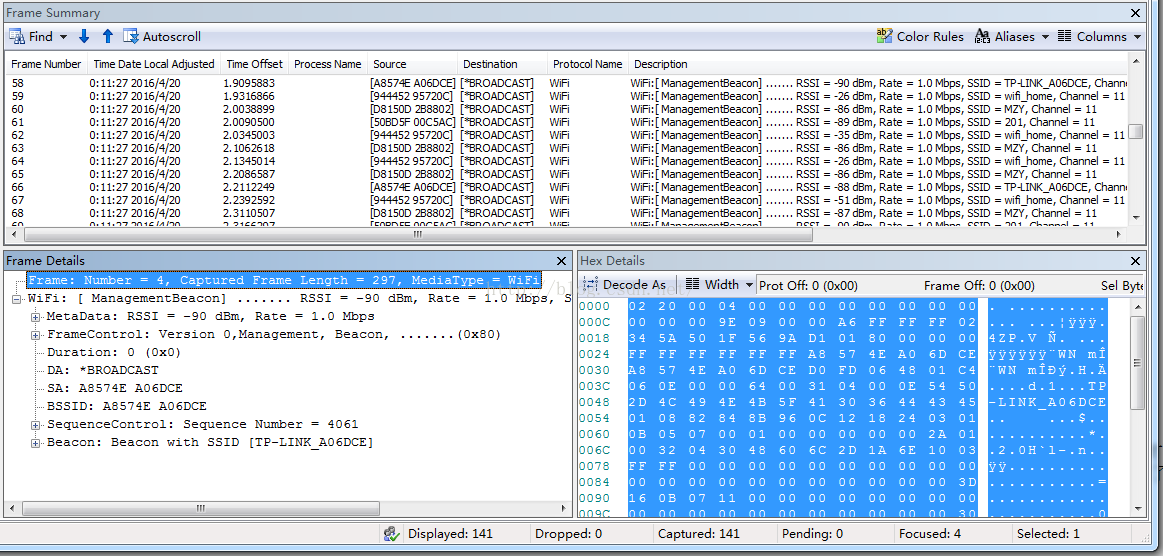Click Frame Off: 0 (0x00) label
The height and width of the screenshot is (556, 1163).
pyautogui.click(x=979, y=285)
